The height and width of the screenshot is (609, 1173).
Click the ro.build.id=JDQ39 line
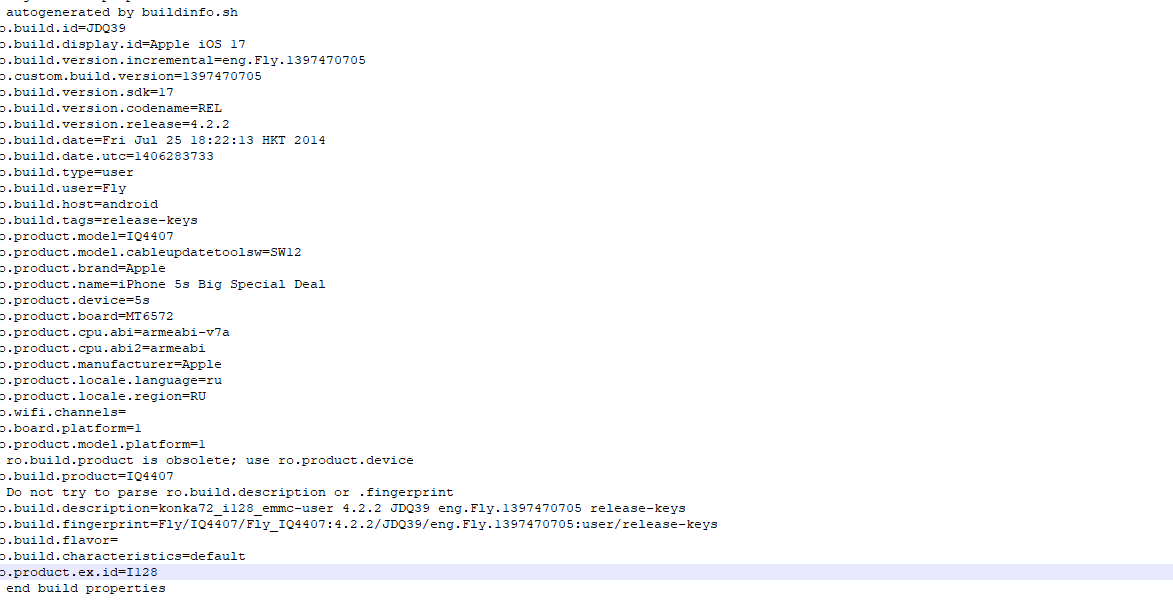coord(63,28)
